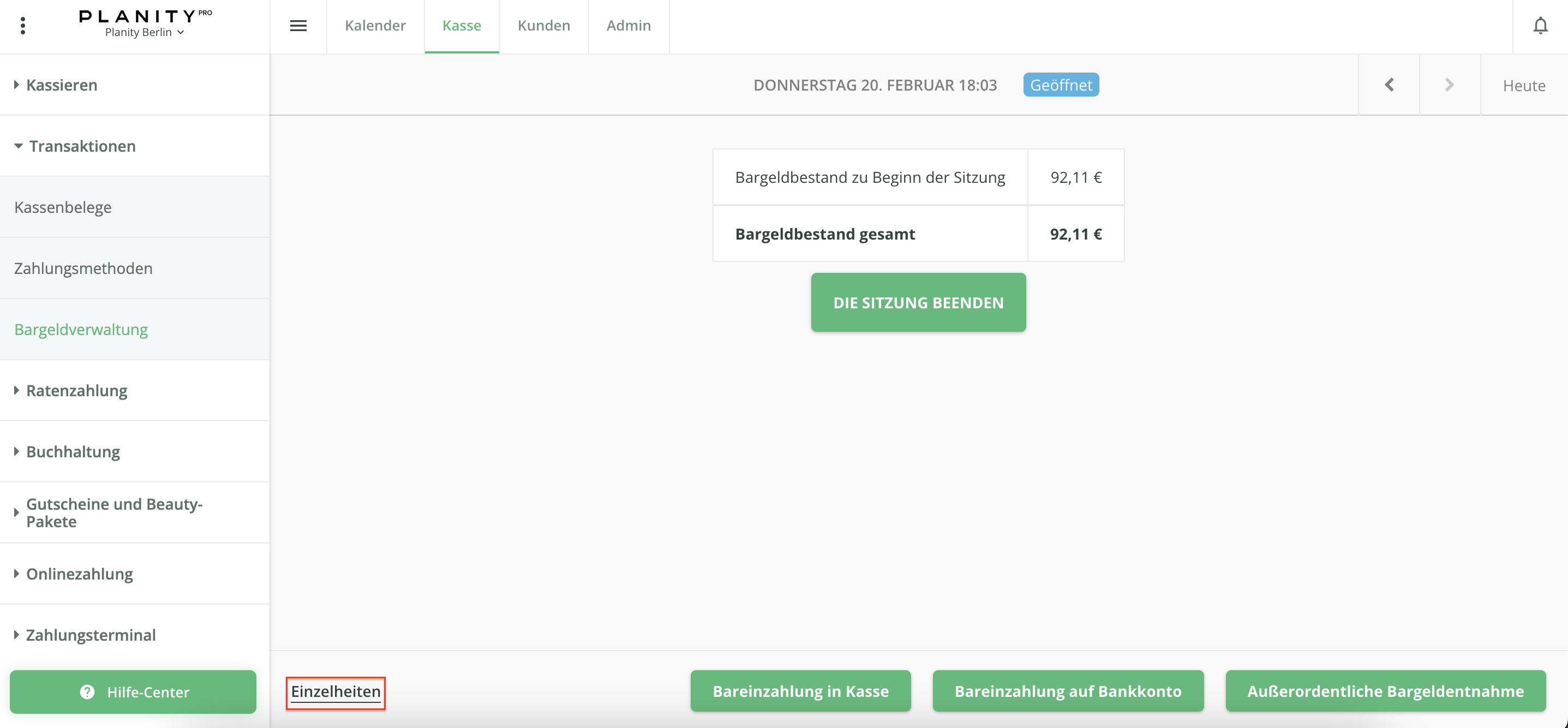Viewport: 1568px width, 728px height.
Task: Open the hamburger menu icon
Action: (298, 26)
